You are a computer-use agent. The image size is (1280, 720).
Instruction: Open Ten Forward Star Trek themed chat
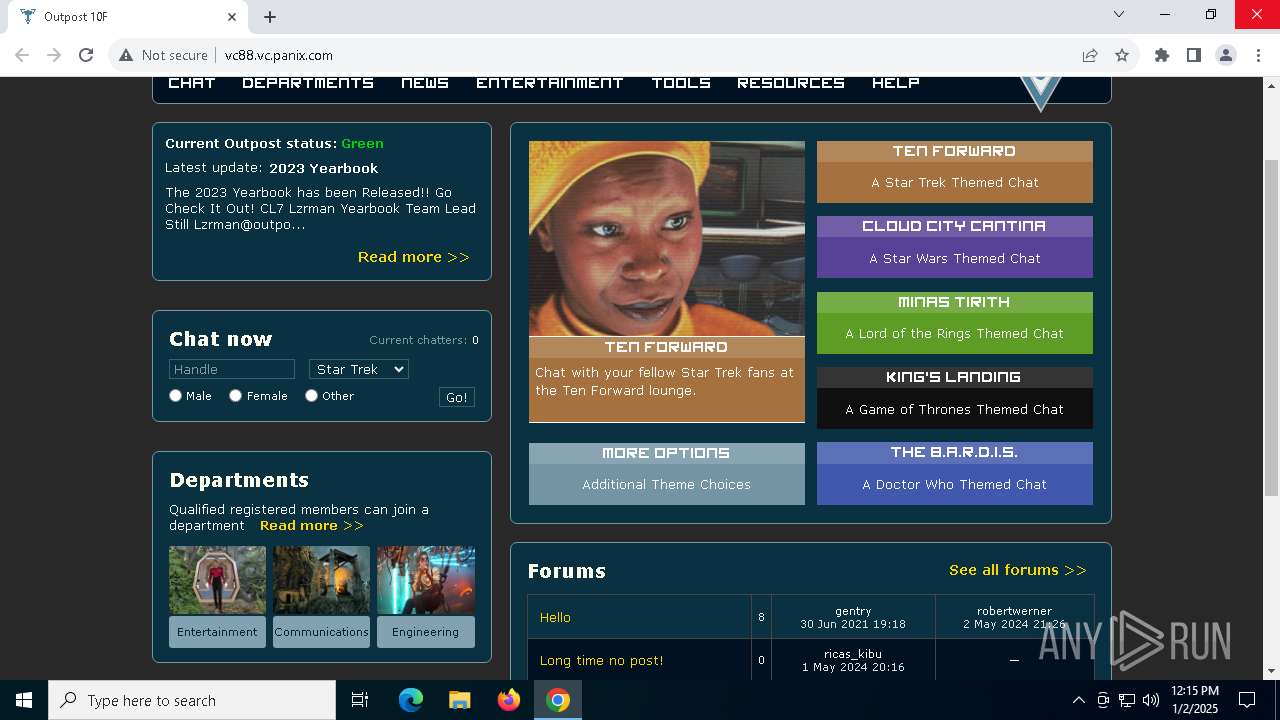point(955,172)
